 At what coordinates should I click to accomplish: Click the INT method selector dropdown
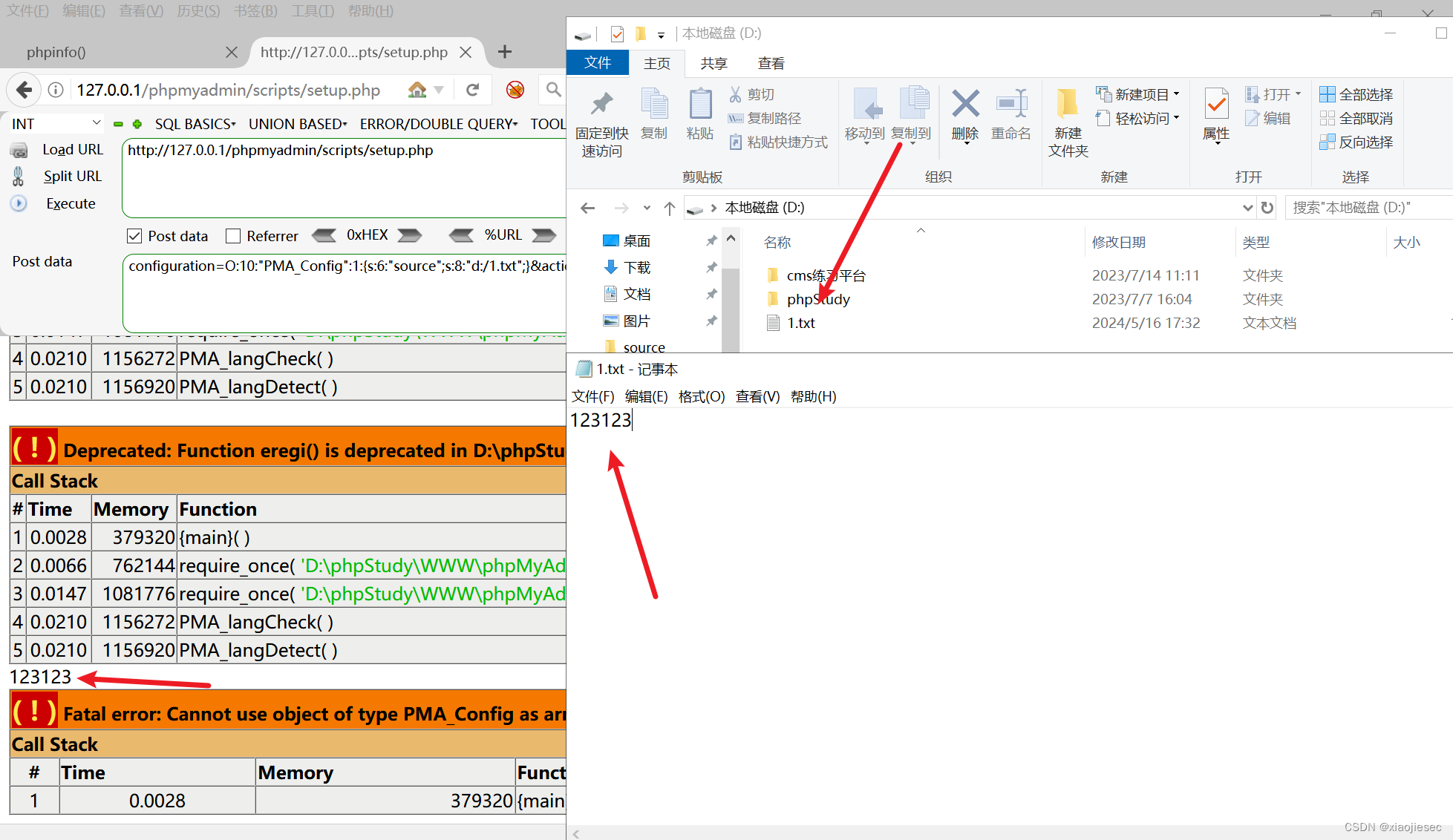[x=56, y=123]
